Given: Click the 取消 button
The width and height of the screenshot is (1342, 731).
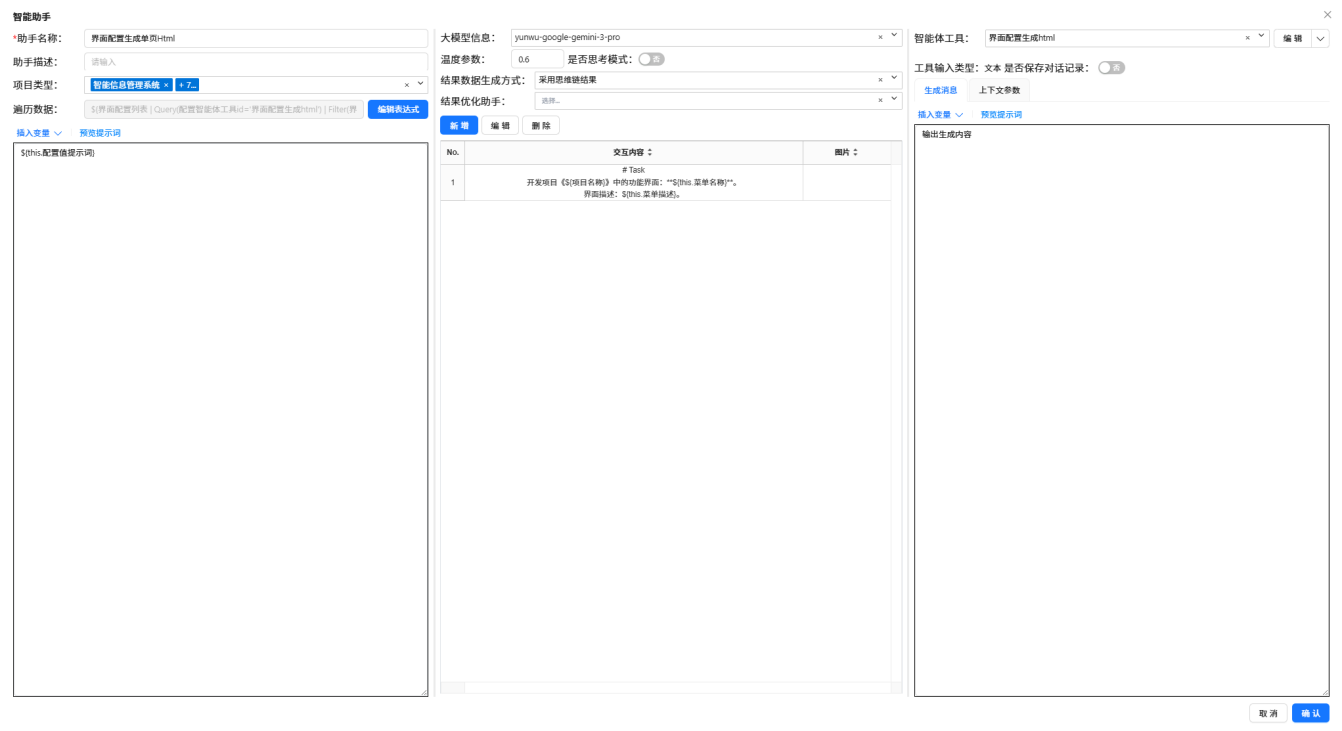Looking at the screenshot, I should point(1268,713).
